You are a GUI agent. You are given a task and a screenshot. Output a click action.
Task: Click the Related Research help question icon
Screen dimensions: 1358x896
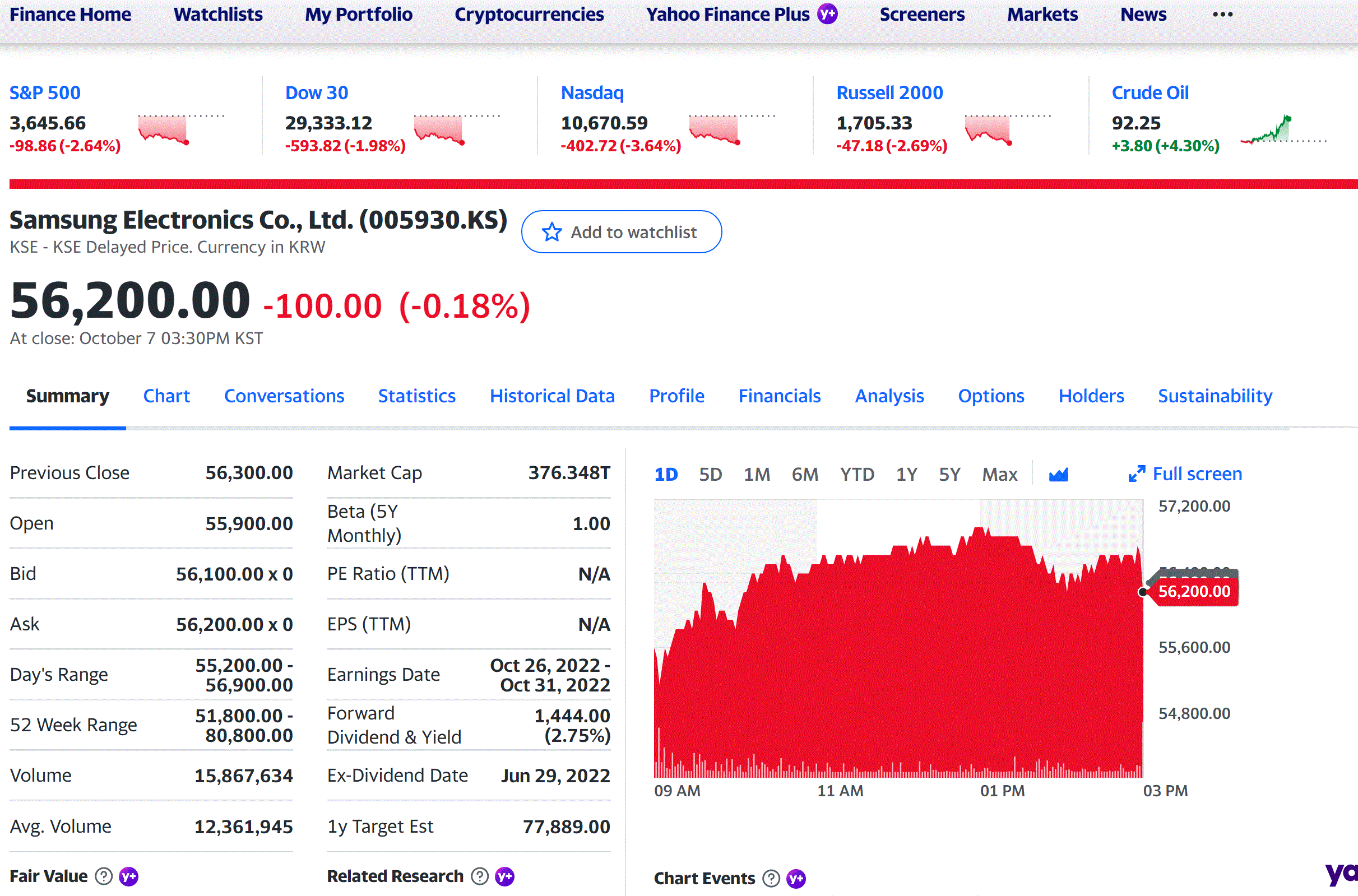click(480, 876)
